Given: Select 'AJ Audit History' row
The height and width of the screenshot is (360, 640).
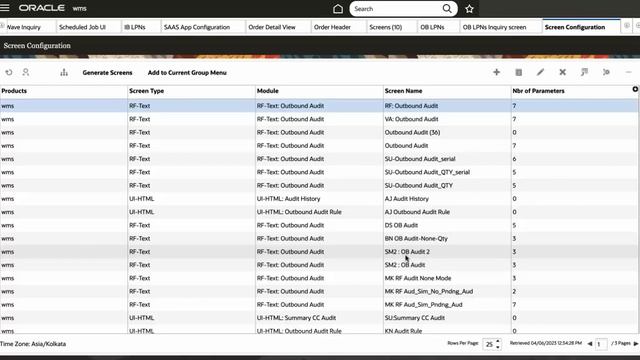Looking at the screenshot, I should [x=319, y=199].
